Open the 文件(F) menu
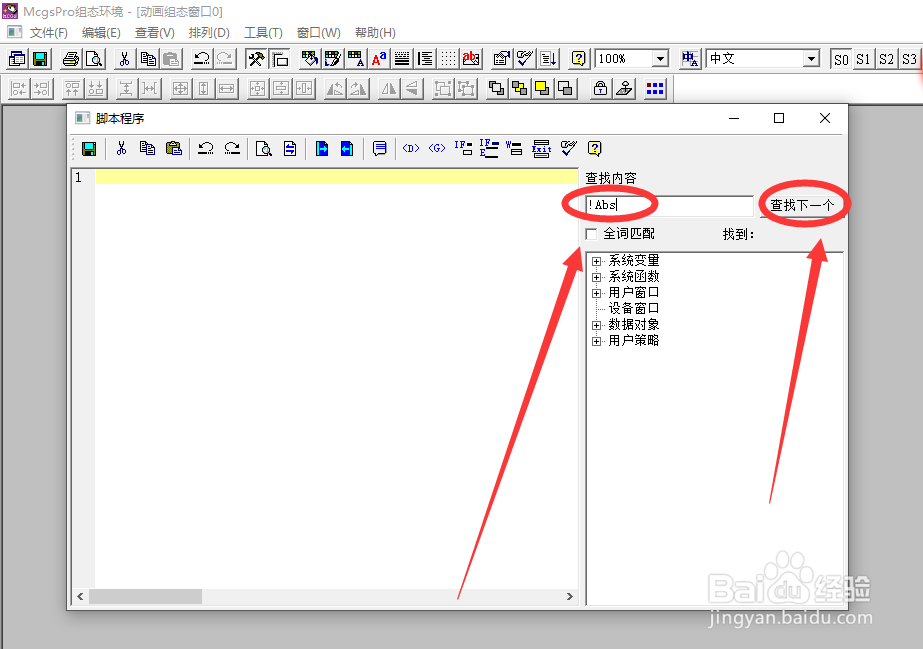The height and width of the screenshot is (649, 923). tap(48, 33)
